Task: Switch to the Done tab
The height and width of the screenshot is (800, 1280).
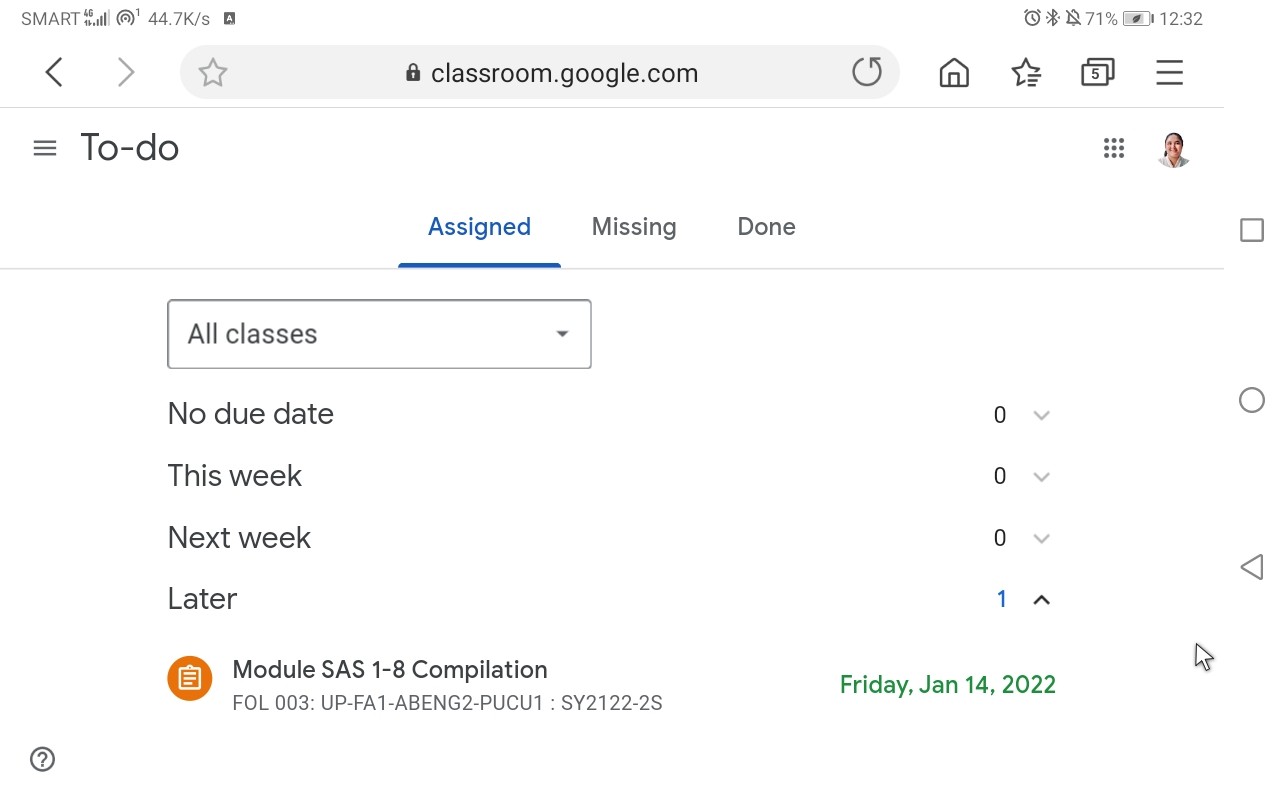Action: tap(766, 227)
